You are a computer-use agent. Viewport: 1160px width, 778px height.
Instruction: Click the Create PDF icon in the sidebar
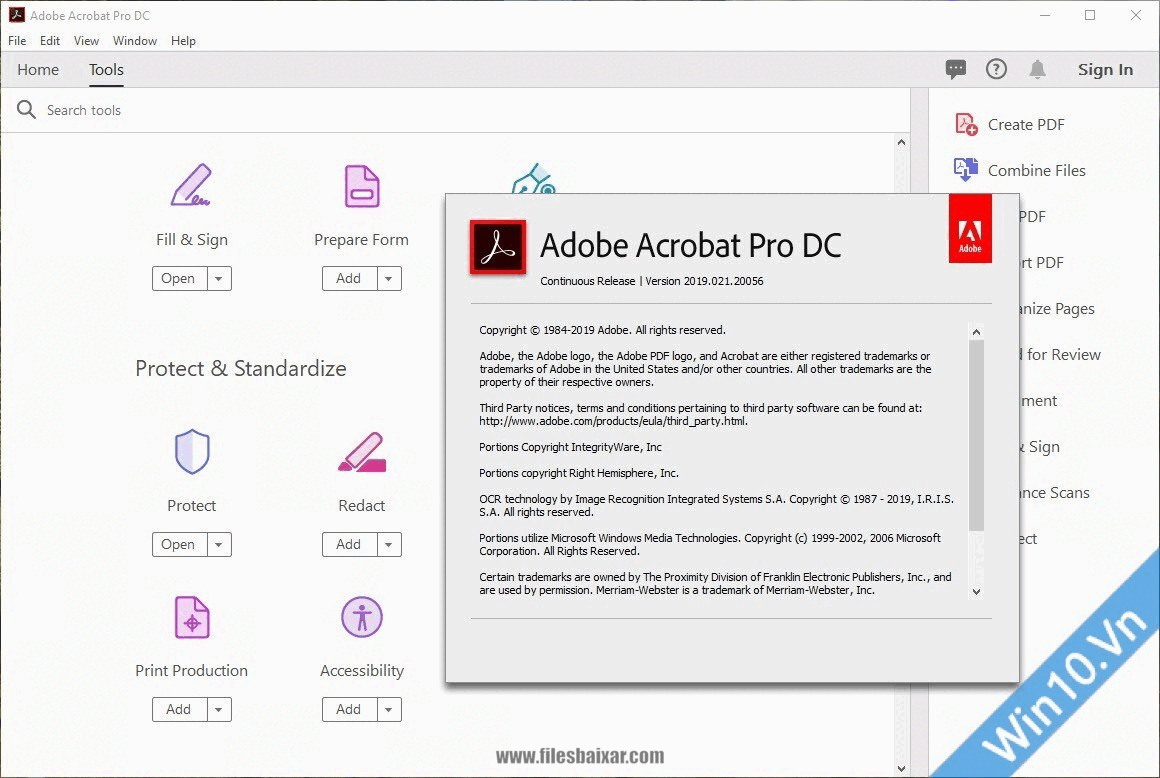click(966, 124)
